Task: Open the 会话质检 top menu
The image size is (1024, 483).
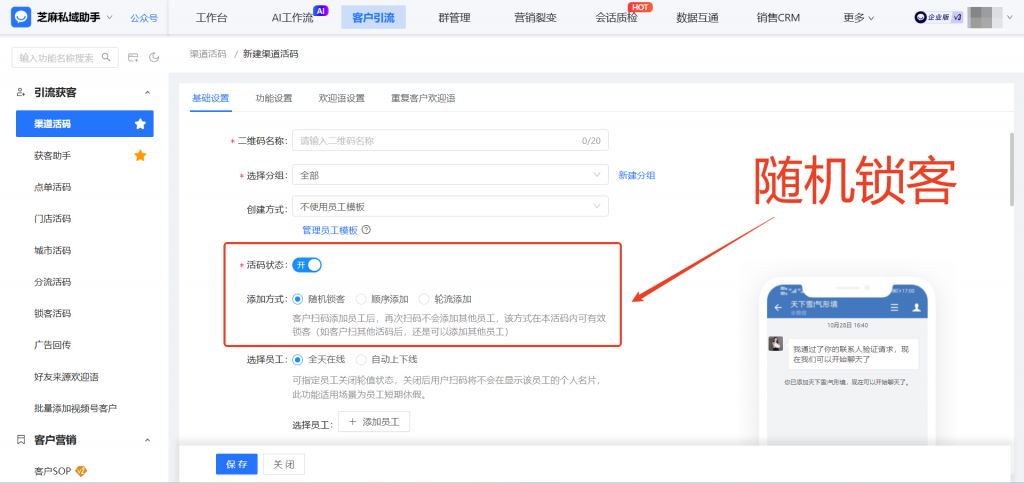Action: pyautogui.click(x=616, y=18)
